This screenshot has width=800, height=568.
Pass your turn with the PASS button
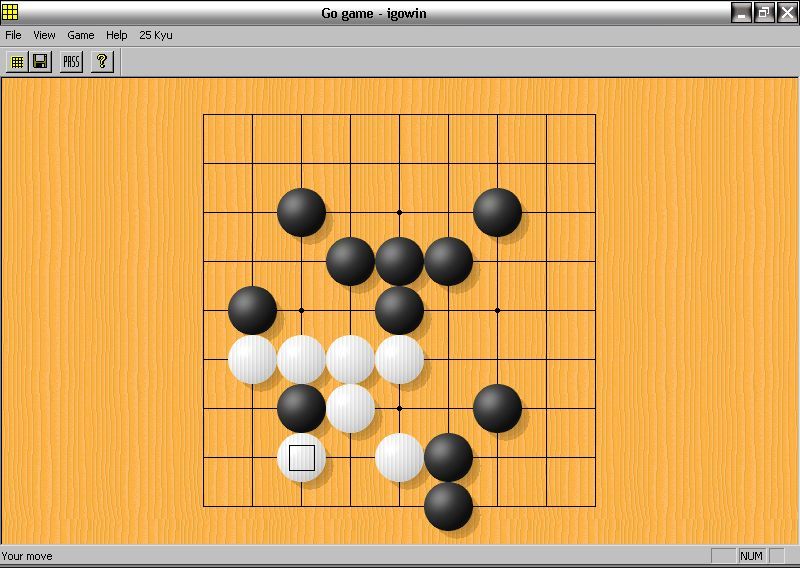(x=71, y=62)
